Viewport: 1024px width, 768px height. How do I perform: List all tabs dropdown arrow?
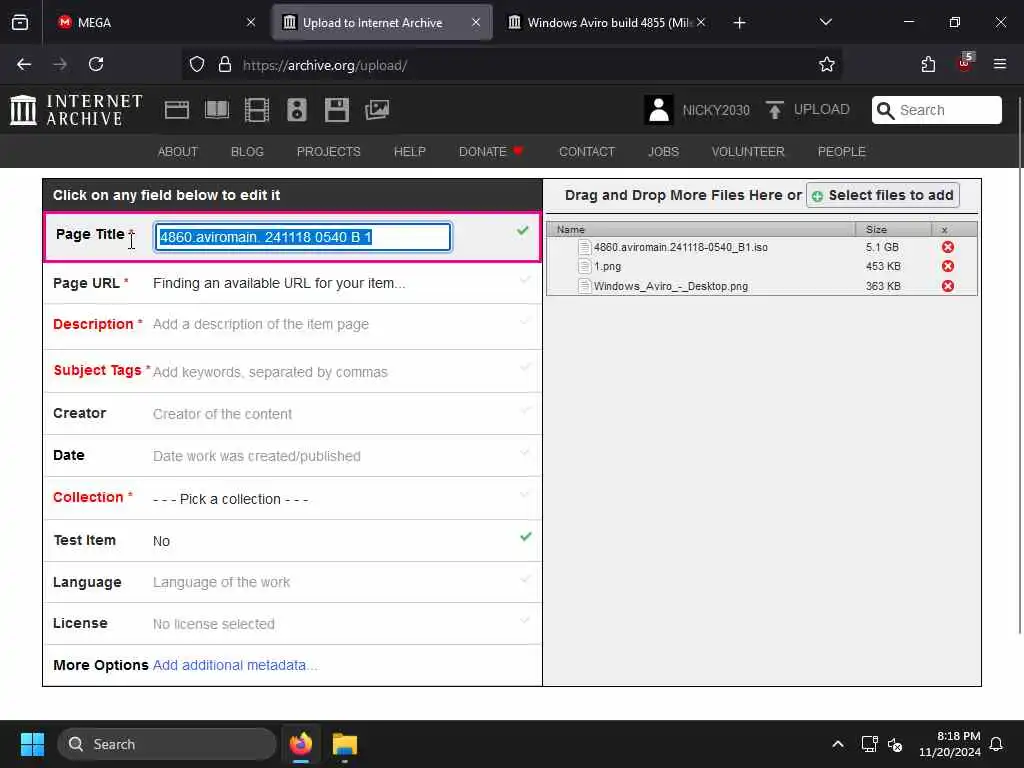click(x=825, y=22)
